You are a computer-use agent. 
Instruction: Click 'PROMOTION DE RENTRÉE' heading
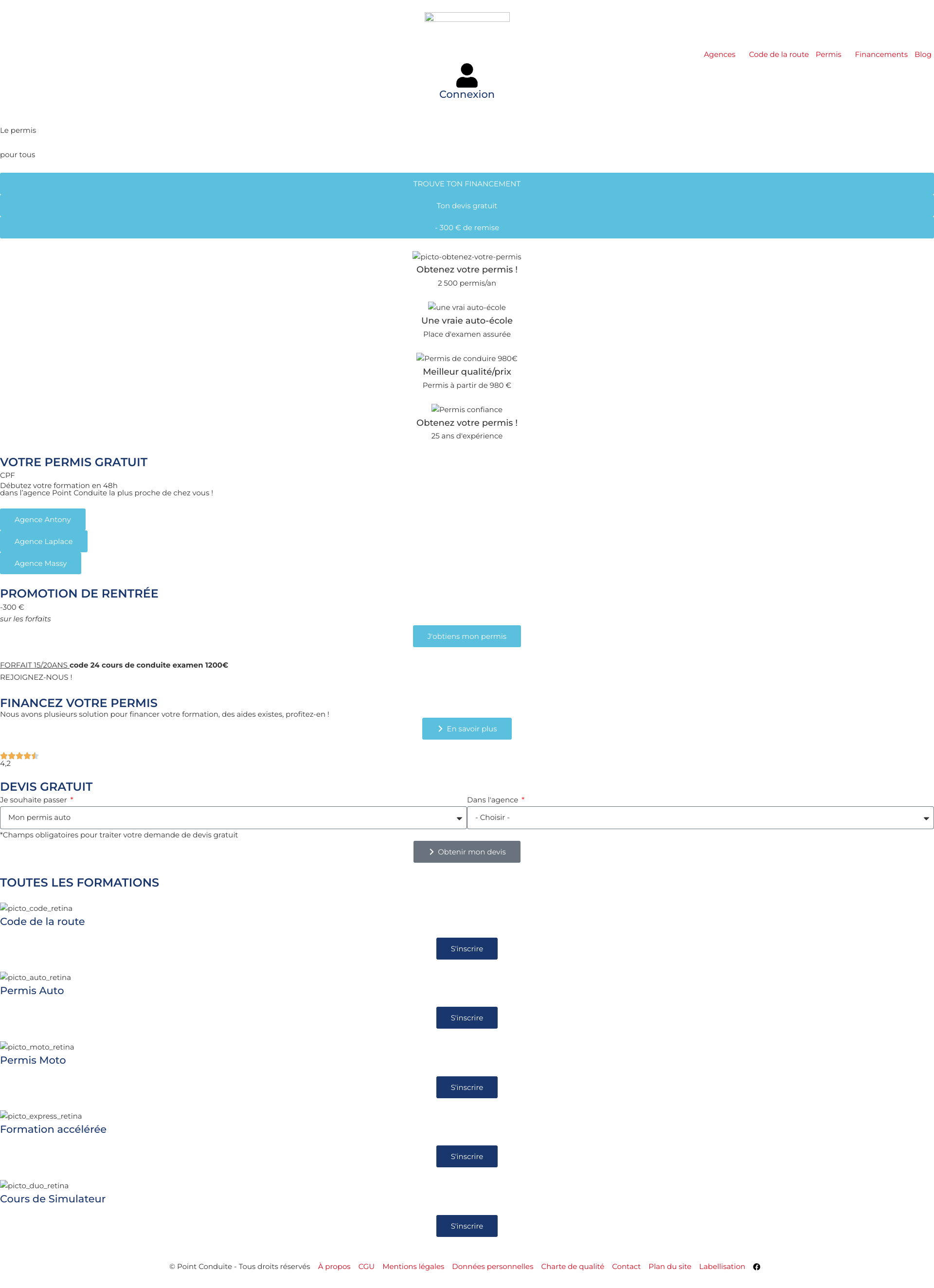(x=79, y=594)
